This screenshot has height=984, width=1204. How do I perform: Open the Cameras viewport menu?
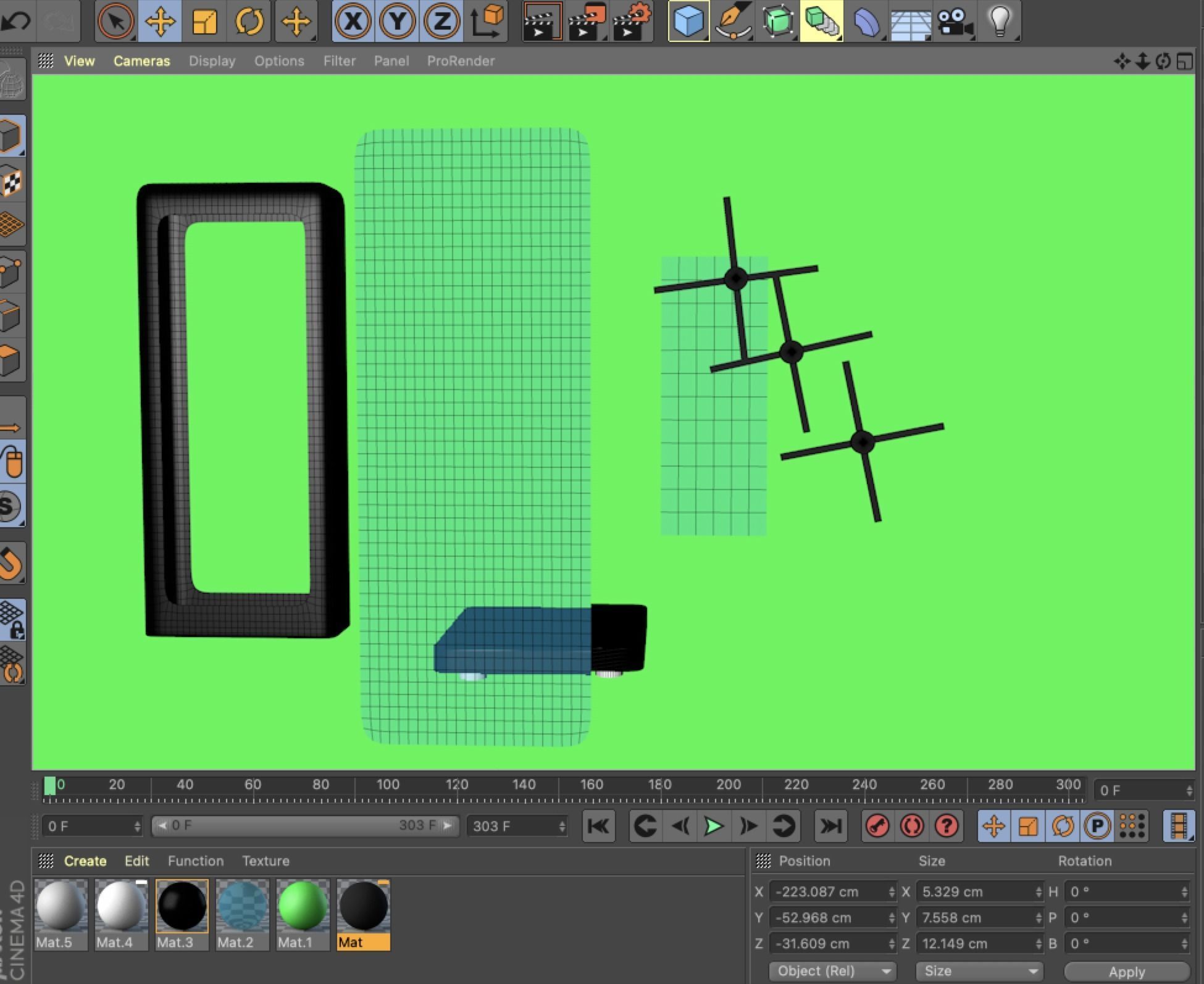click(x=141, y=61)
